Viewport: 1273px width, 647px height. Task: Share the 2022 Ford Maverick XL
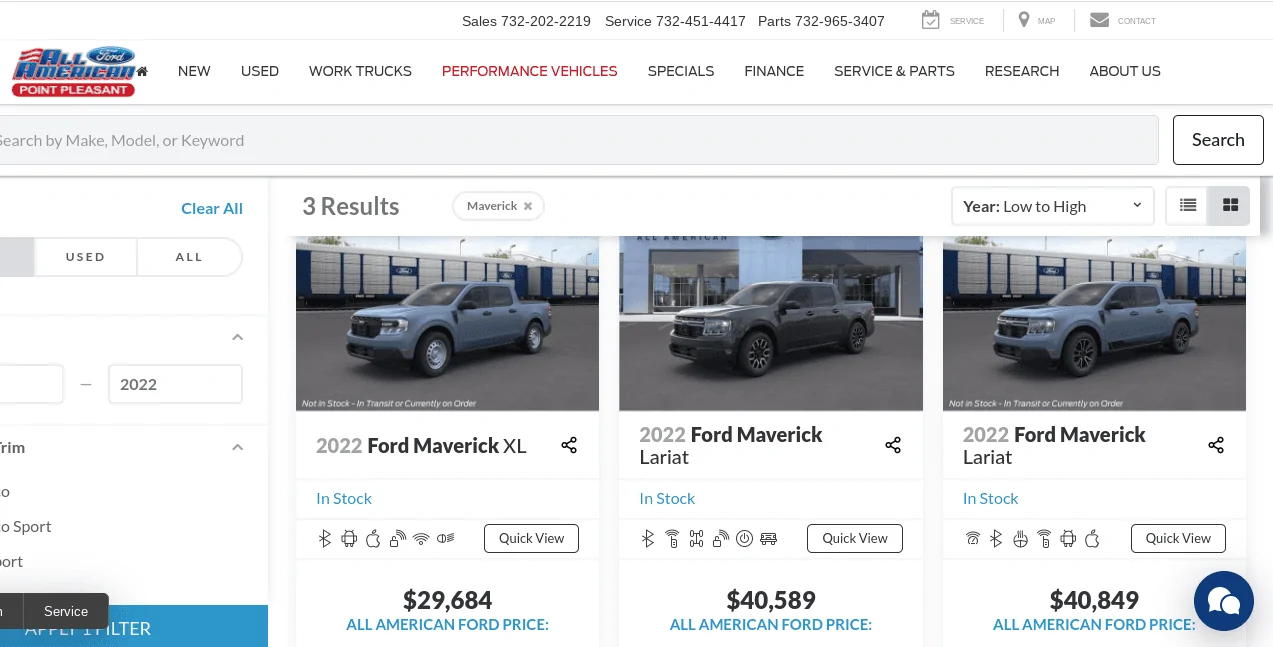click(569, 445)
